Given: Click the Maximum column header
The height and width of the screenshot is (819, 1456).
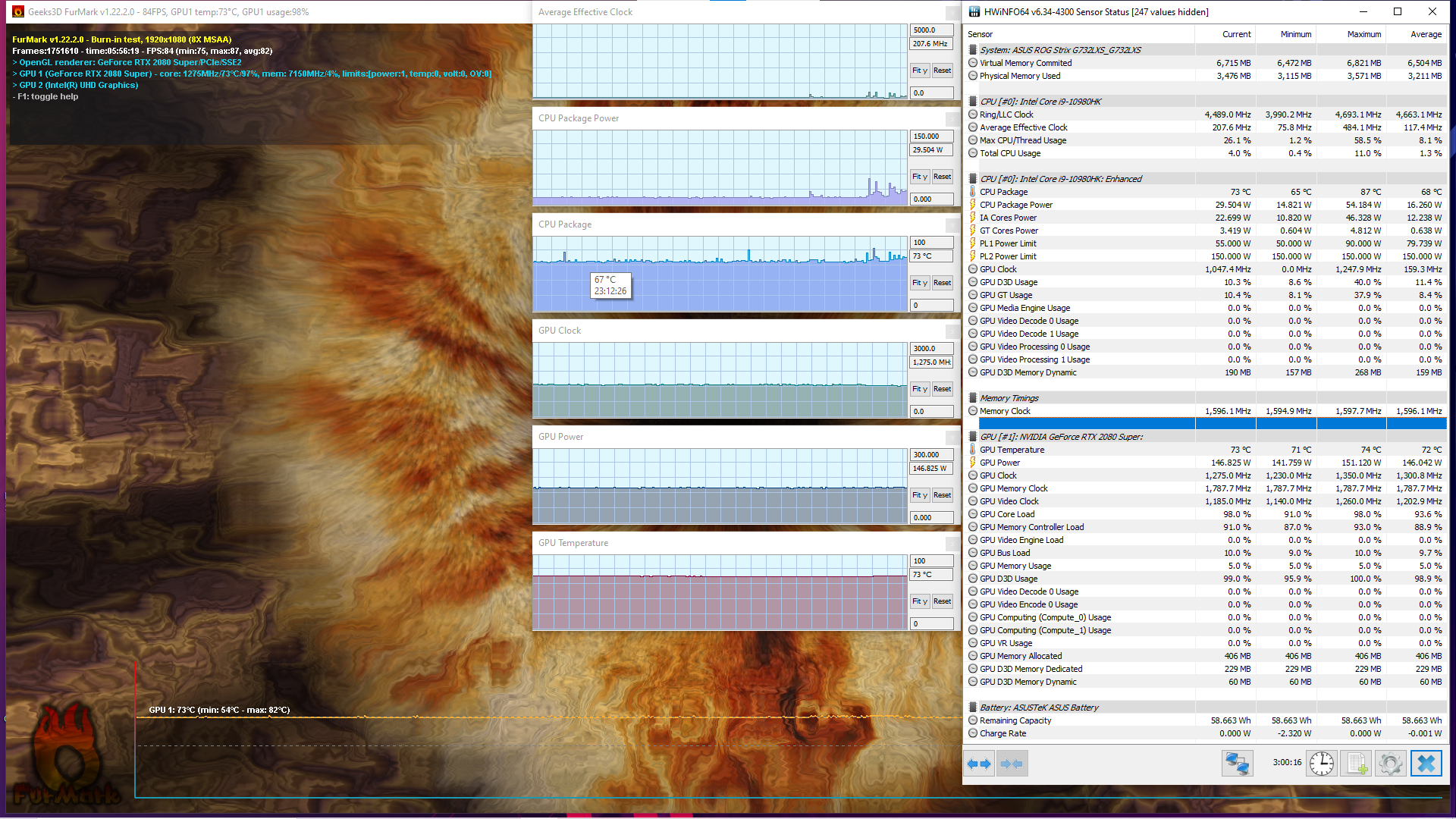Looking at the screenshot, I should [1351, 34].
